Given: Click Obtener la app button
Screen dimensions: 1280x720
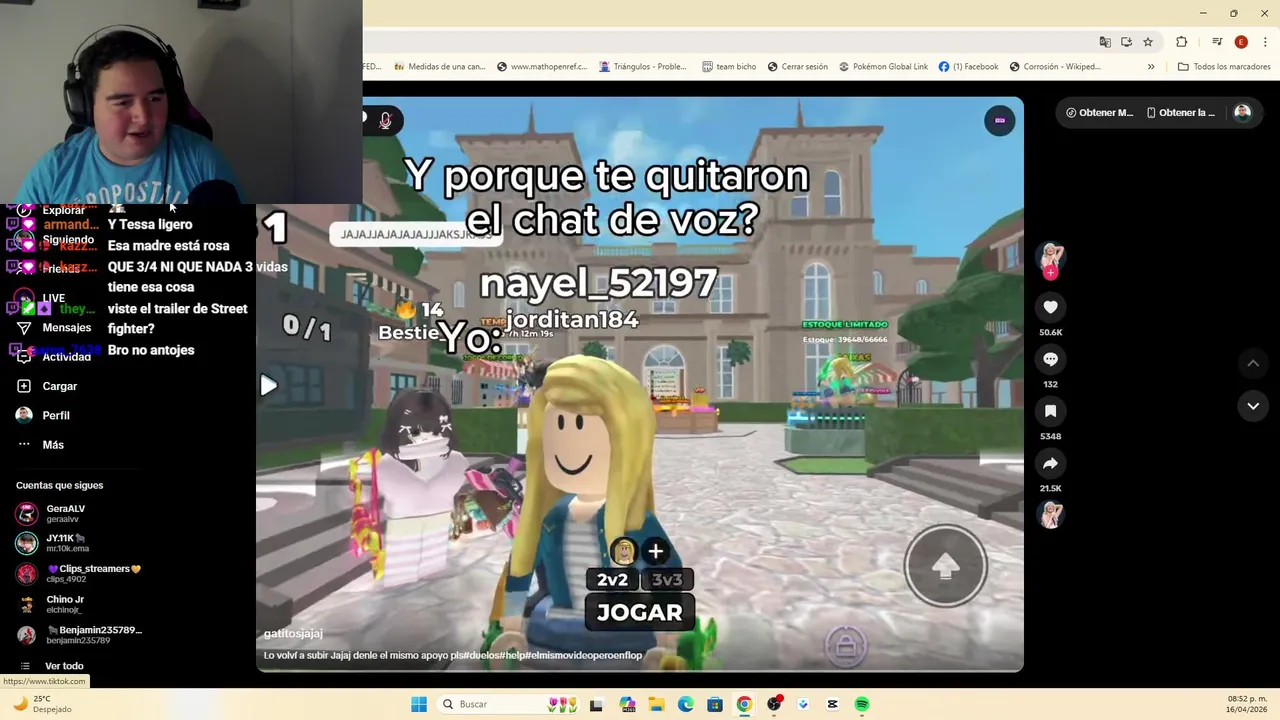Looking at the screenshot, I should click(x=1181, y=112).
